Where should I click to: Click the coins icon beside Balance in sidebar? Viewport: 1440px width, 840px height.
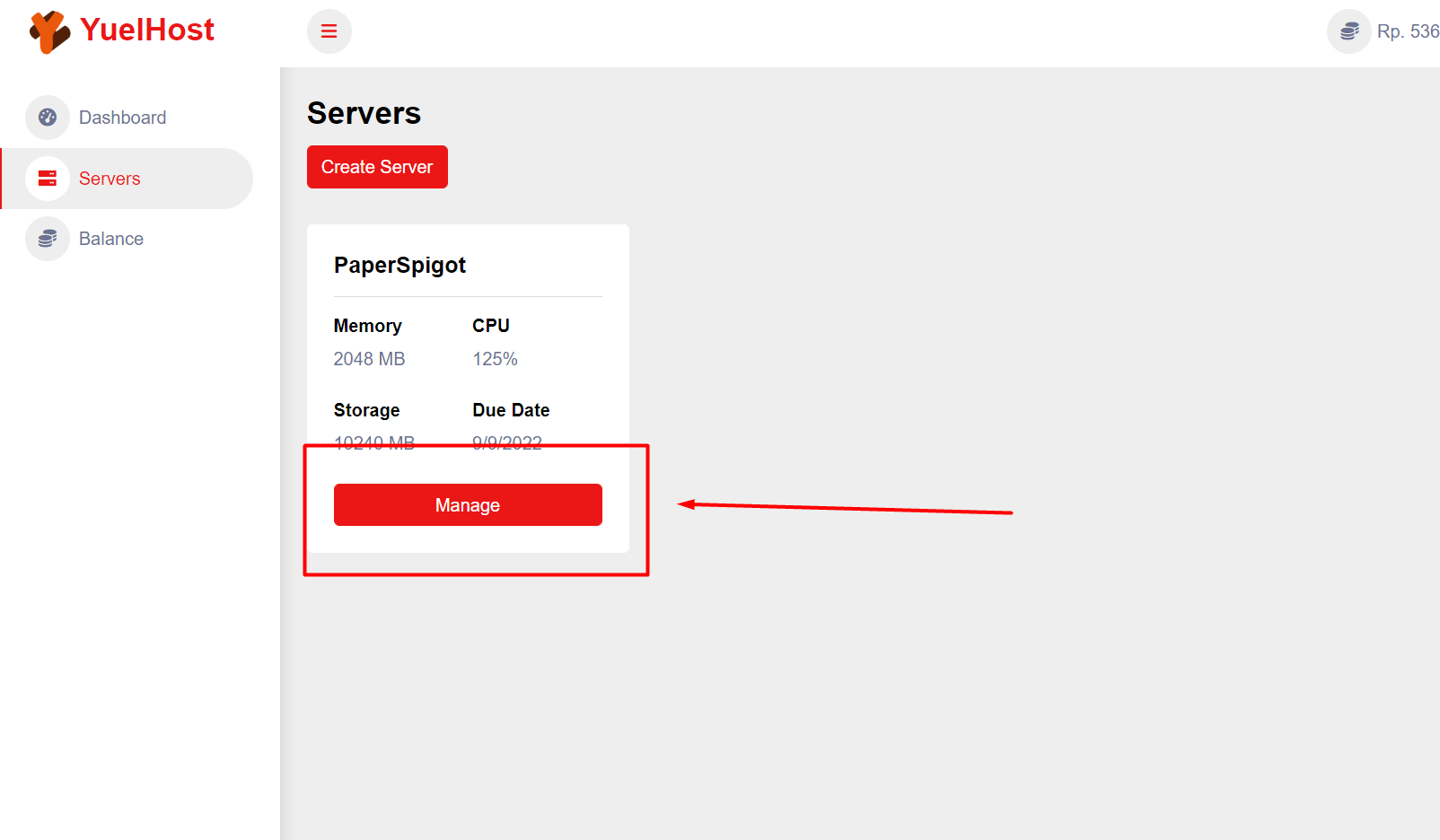tap(48, 238)
